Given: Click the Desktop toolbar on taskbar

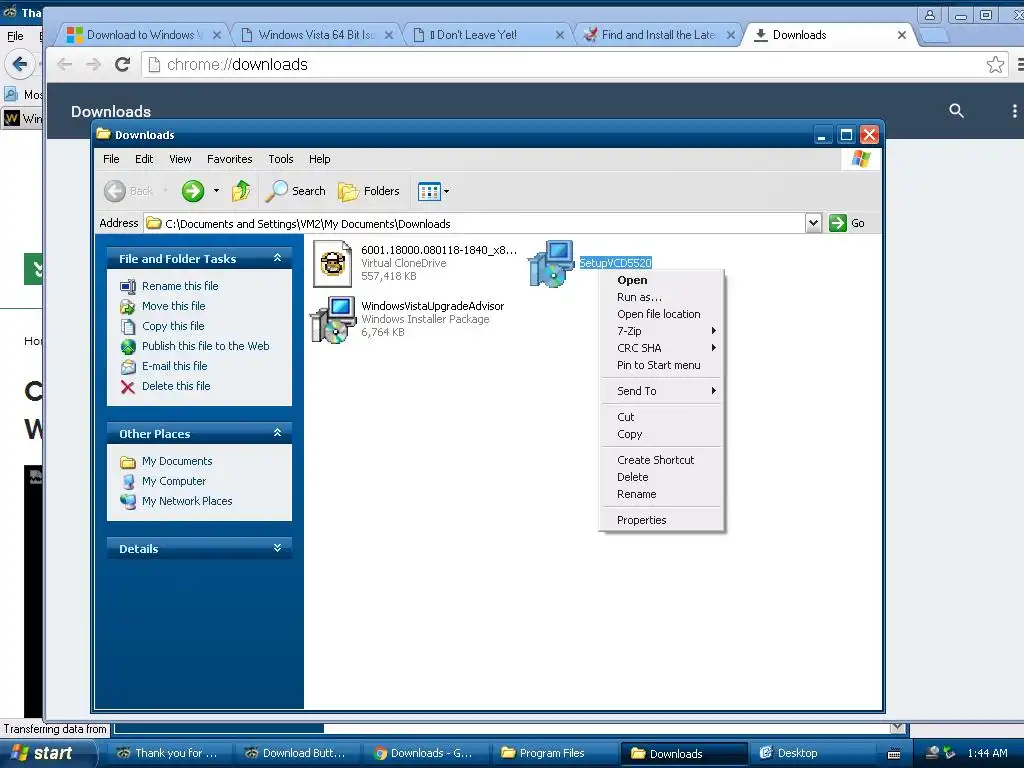Looking at the screenshot, I should [789, 753].
